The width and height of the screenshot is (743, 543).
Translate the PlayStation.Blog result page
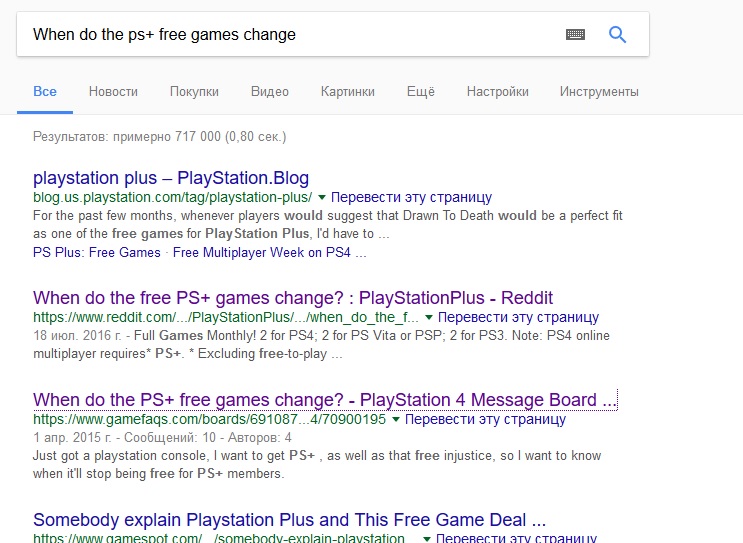pyautogui.click(x=411, y=197)
